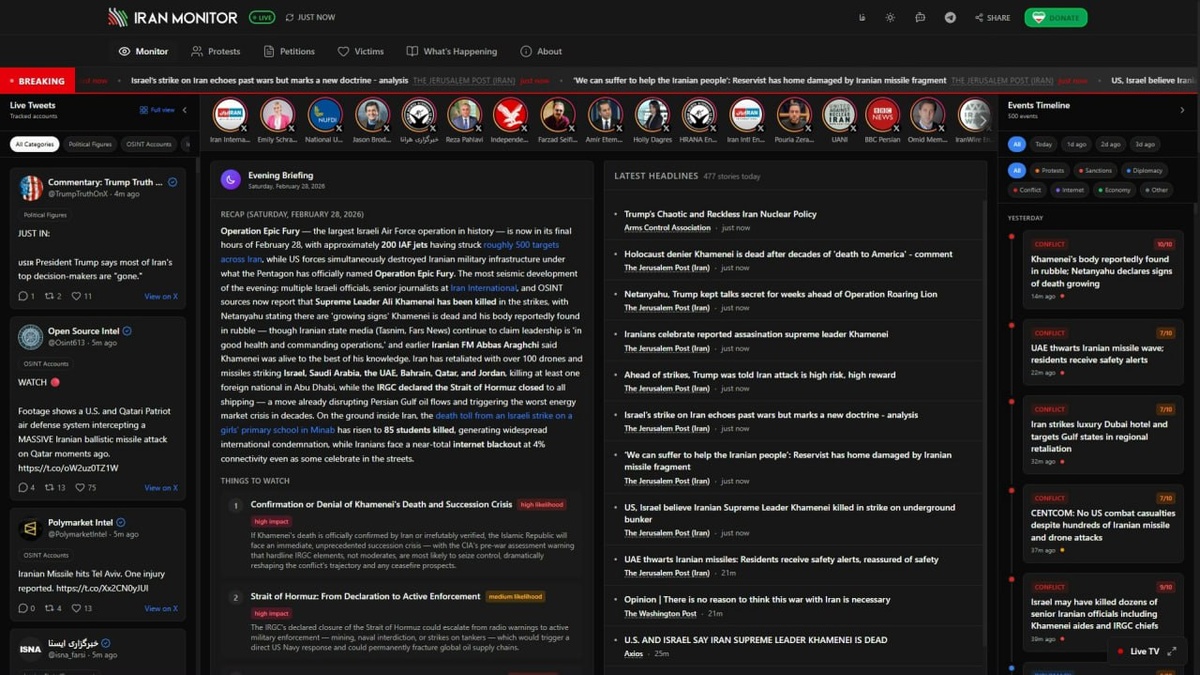The height and width of the screenshot is (675, 1200).
Task: Filter timeline to 1d ago
Action: pos(1076,144)
